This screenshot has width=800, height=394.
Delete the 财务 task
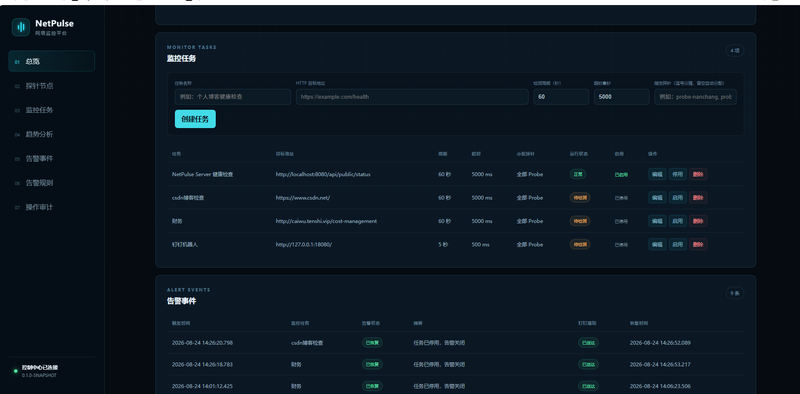[x=698, y=221]
